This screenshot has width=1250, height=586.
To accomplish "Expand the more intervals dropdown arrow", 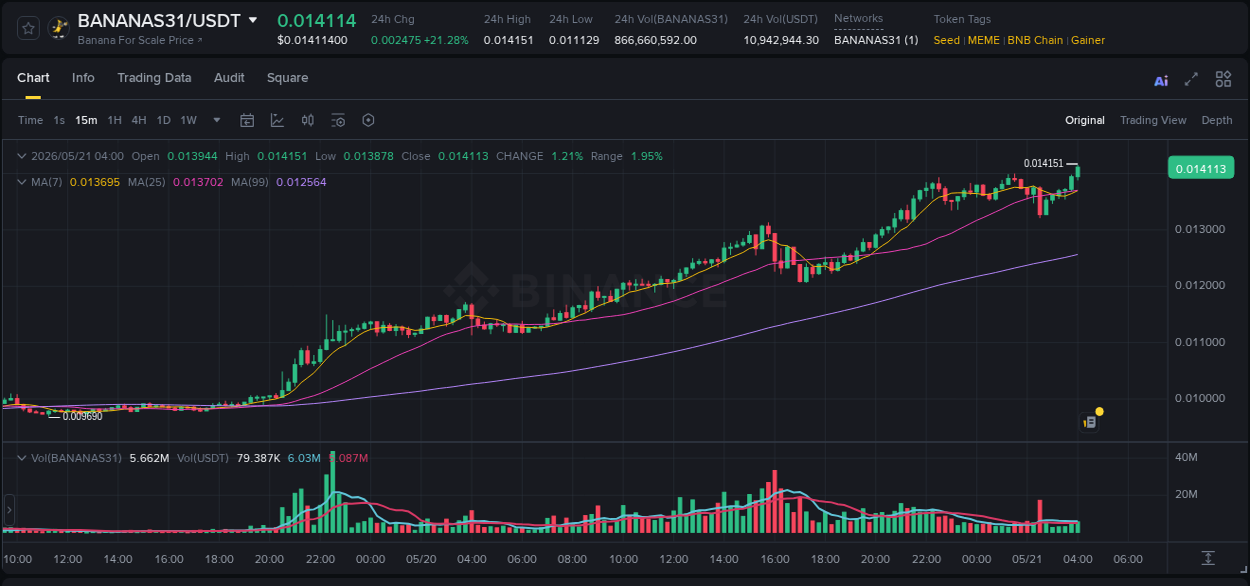I will [216, 120].
